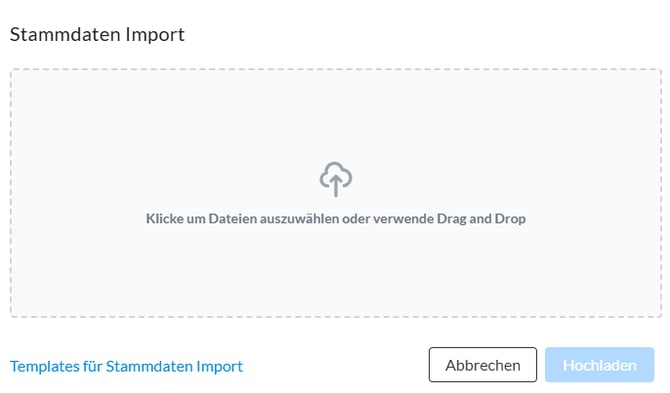Dismiss dialog using the white Abbrechen button
Image resolution: width=670 pixels, height=393 pixels.
[483, 365]
